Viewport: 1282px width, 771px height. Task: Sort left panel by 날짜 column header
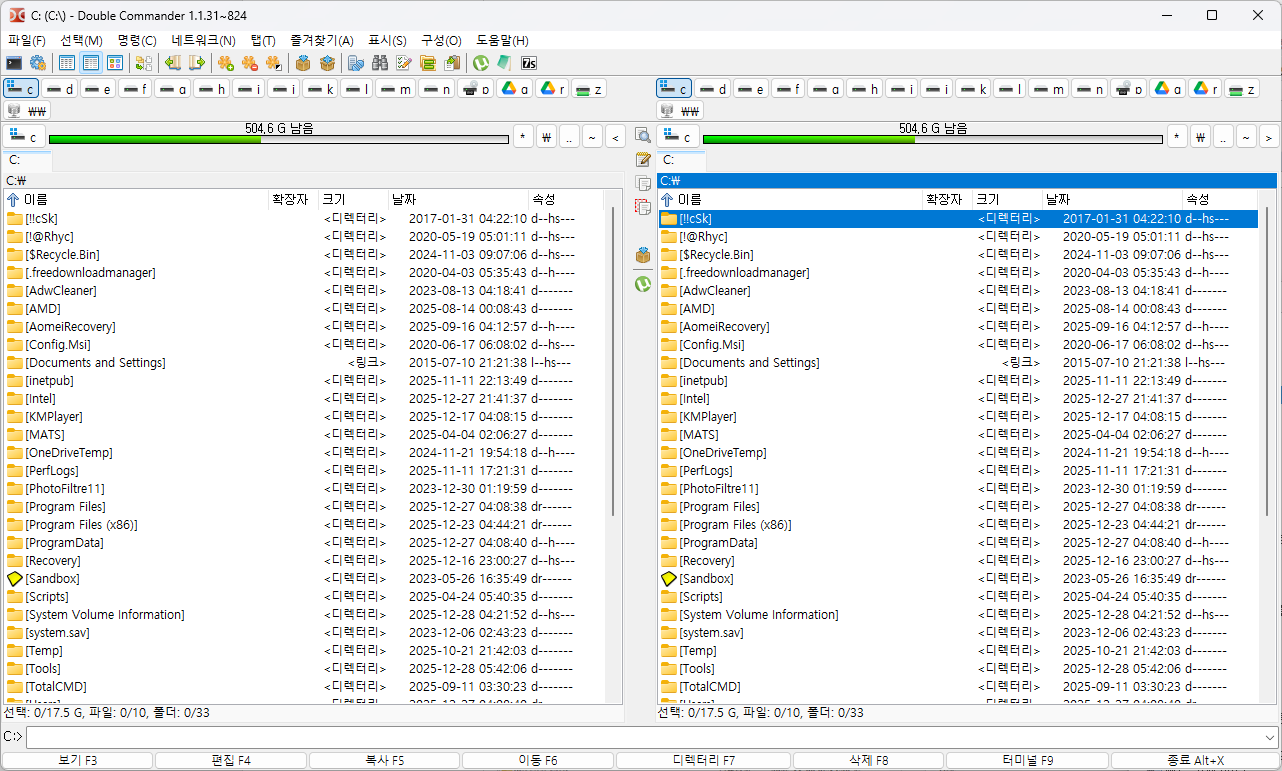coord(458,200)
